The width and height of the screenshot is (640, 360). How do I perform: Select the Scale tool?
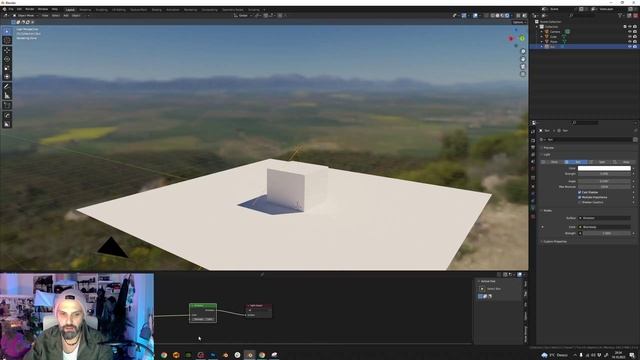(7, 68)
